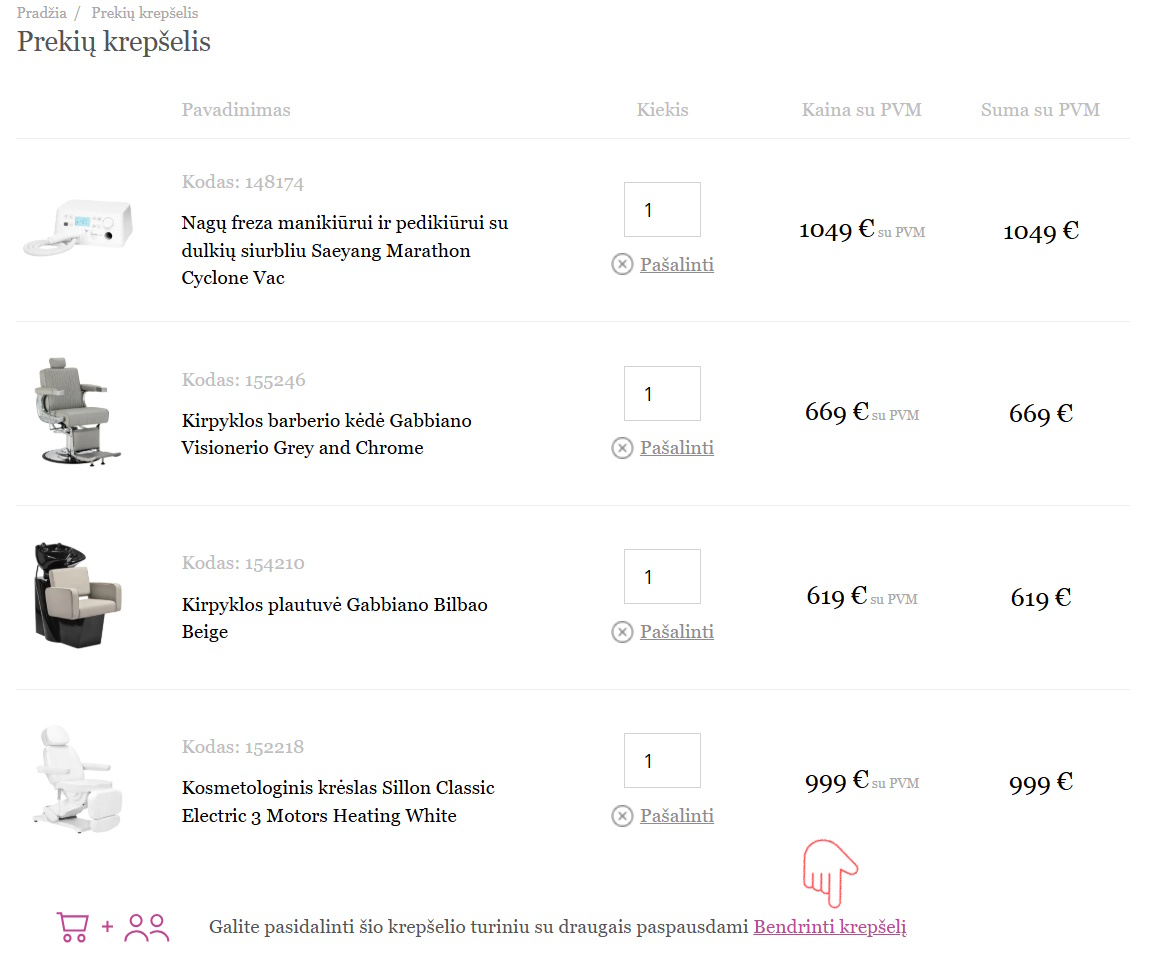Open the nail drill product thumbnail

78,227
